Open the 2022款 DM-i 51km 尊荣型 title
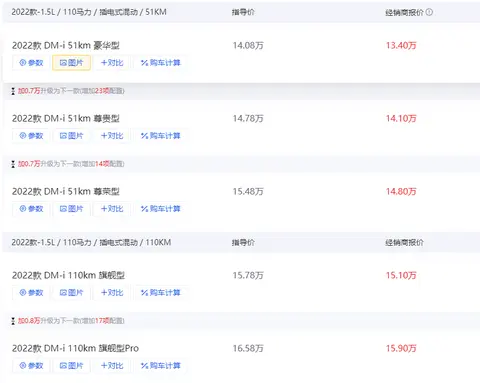This screenshot has width=480, height=383. pos(66,191)
